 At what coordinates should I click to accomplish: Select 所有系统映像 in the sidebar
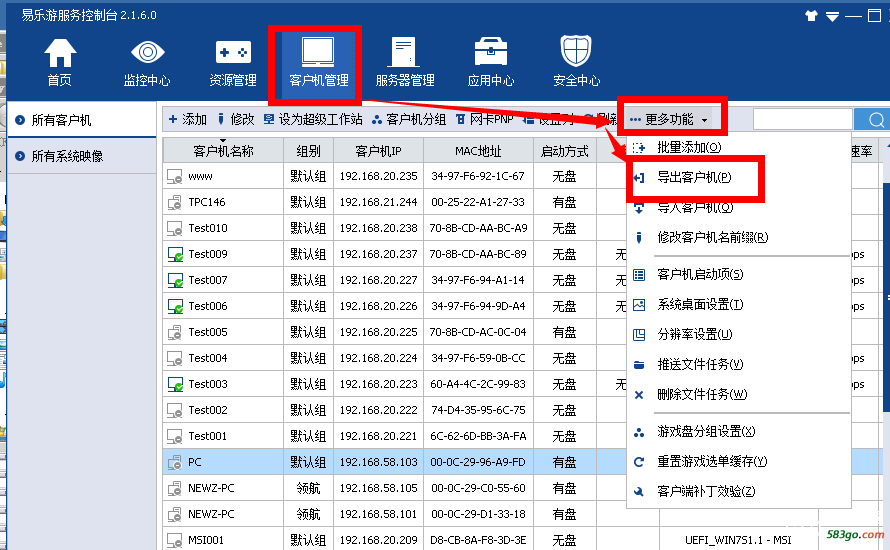click(x=82, y=156)
